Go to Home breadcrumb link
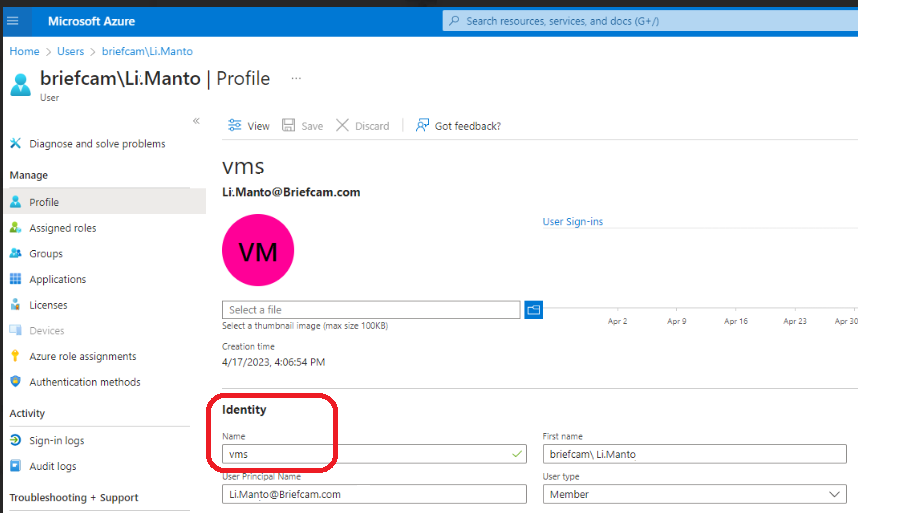 click(24, 51)
